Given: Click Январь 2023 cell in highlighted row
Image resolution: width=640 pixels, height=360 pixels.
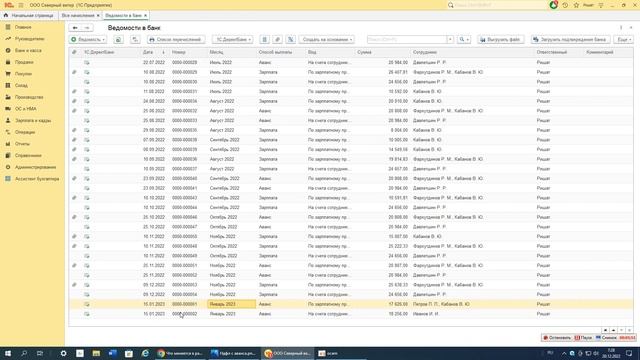Looking at the screenshot, I should (x=231, y=304).
